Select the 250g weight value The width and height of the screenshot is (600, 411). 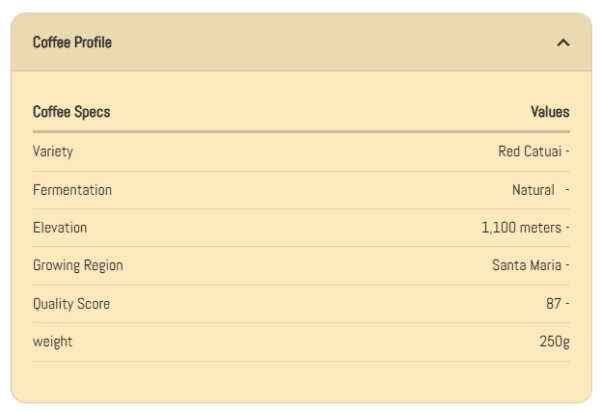tap(554, 342)
